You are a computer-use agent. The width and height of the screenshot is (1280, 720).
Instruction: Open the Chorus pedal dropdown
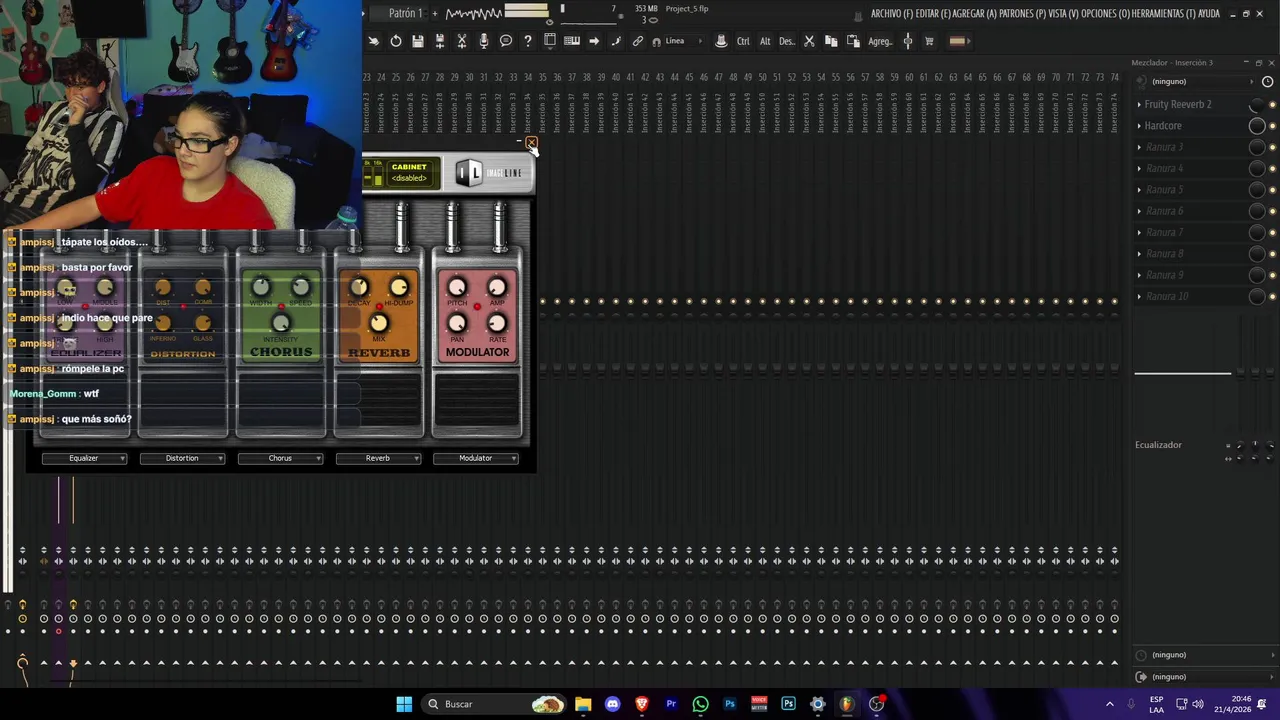[x=280, y=458]
